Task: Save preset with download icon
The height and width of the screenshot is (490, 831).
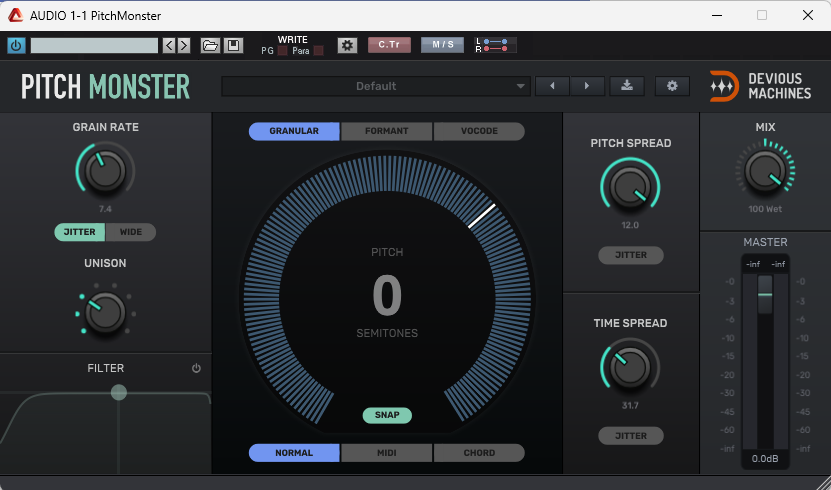Action: tap(627, 86)
